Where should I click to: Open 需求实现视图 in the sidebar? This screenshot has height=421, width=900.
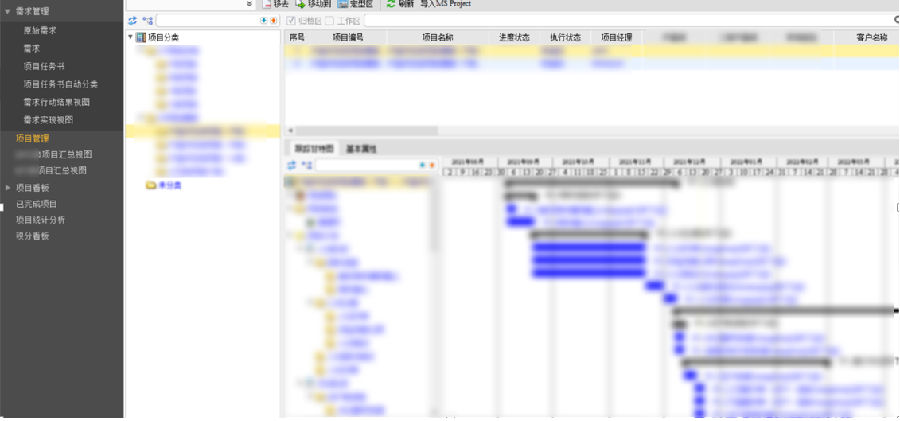pos(48,120)
